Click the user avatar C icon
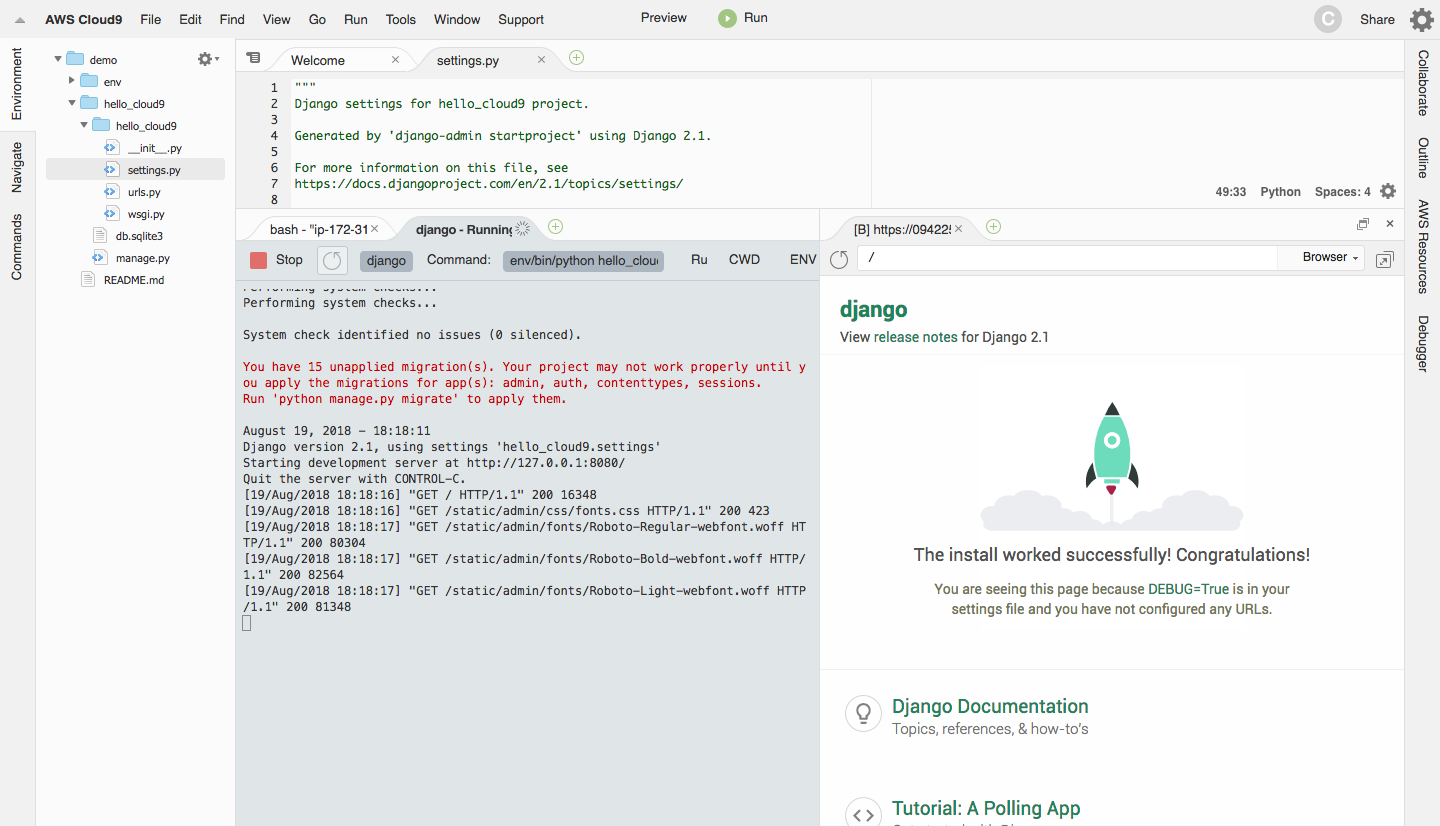Image resolution: width=1440 pixels, height=826 pixels. [1328, 19]
